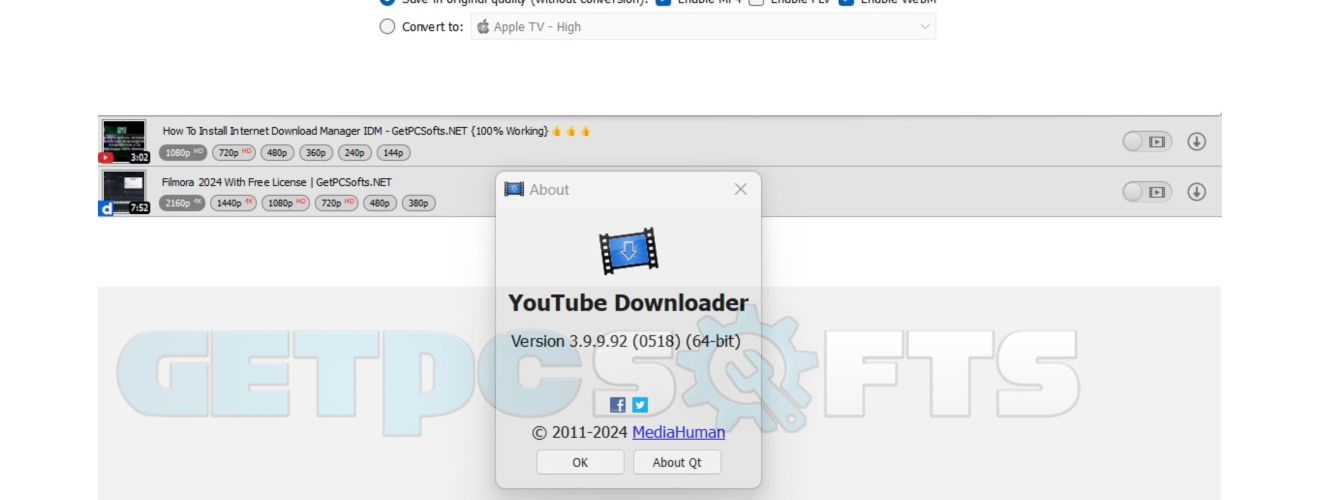Open the Filmora 2024 video thumbnail

(x=124, y=192)
